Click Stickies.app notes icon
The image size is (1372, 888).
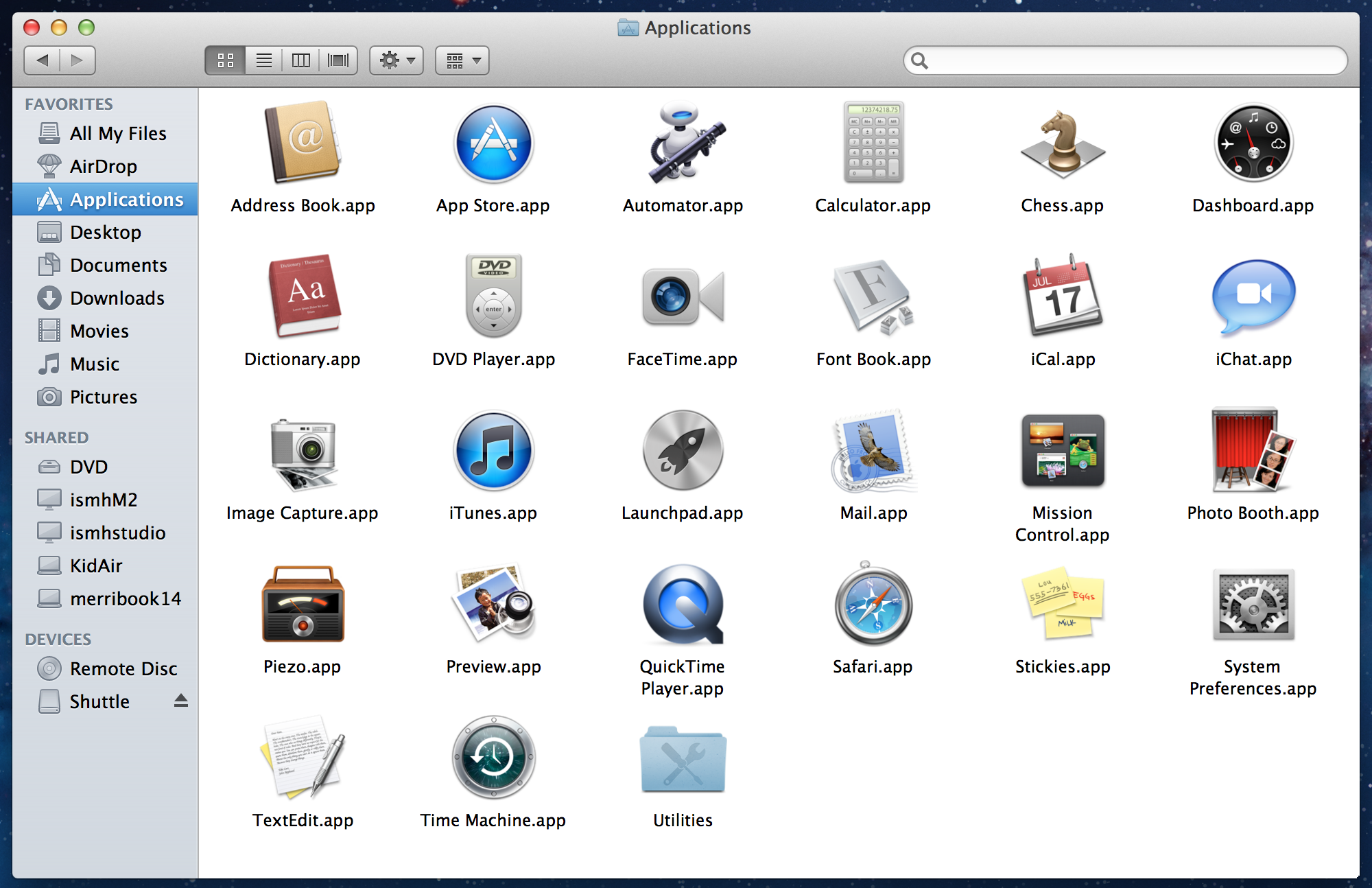[x=1063, y=604]
